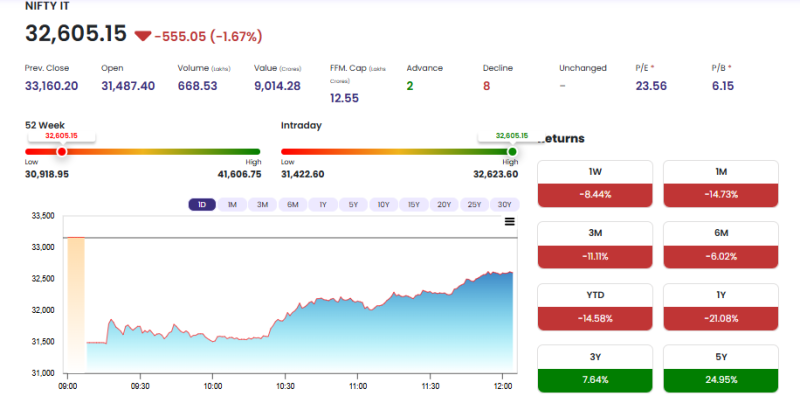Select the 10Y chart range
800x410 pixels.
[x=383, y=204]
